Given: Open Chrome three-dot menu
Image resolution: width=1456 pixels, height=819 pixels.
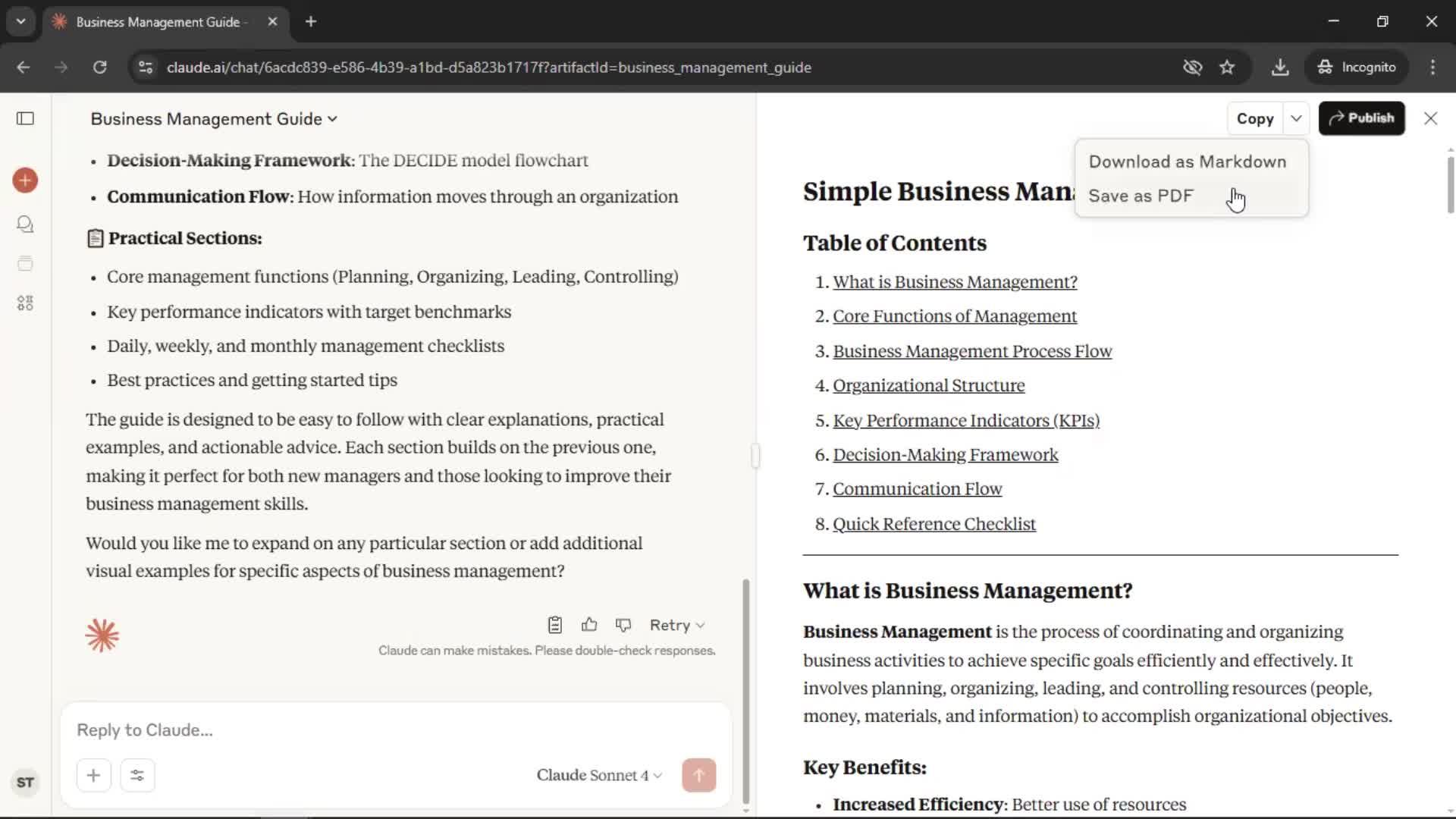Looking at the screenshot, I should click(x=1432, y=67).
